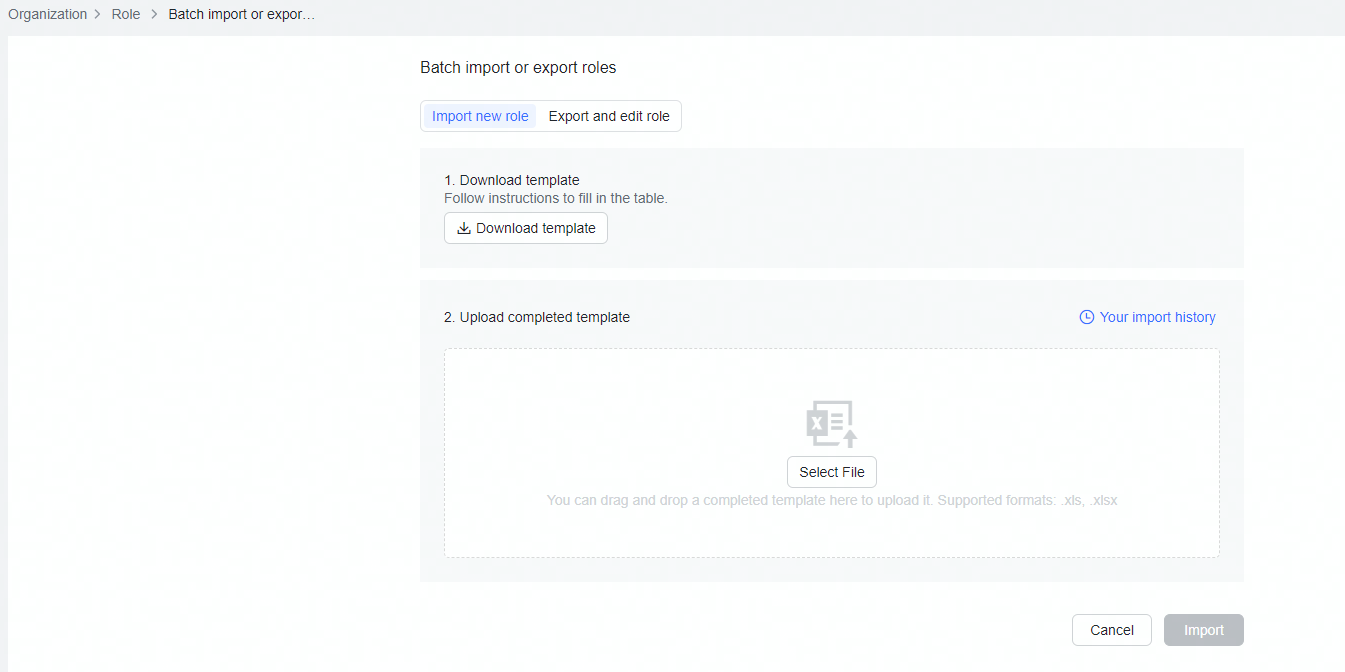The height and width of the screenshot is (672, 1345).
Task: Click the Download template button
Action: (525, 228)
